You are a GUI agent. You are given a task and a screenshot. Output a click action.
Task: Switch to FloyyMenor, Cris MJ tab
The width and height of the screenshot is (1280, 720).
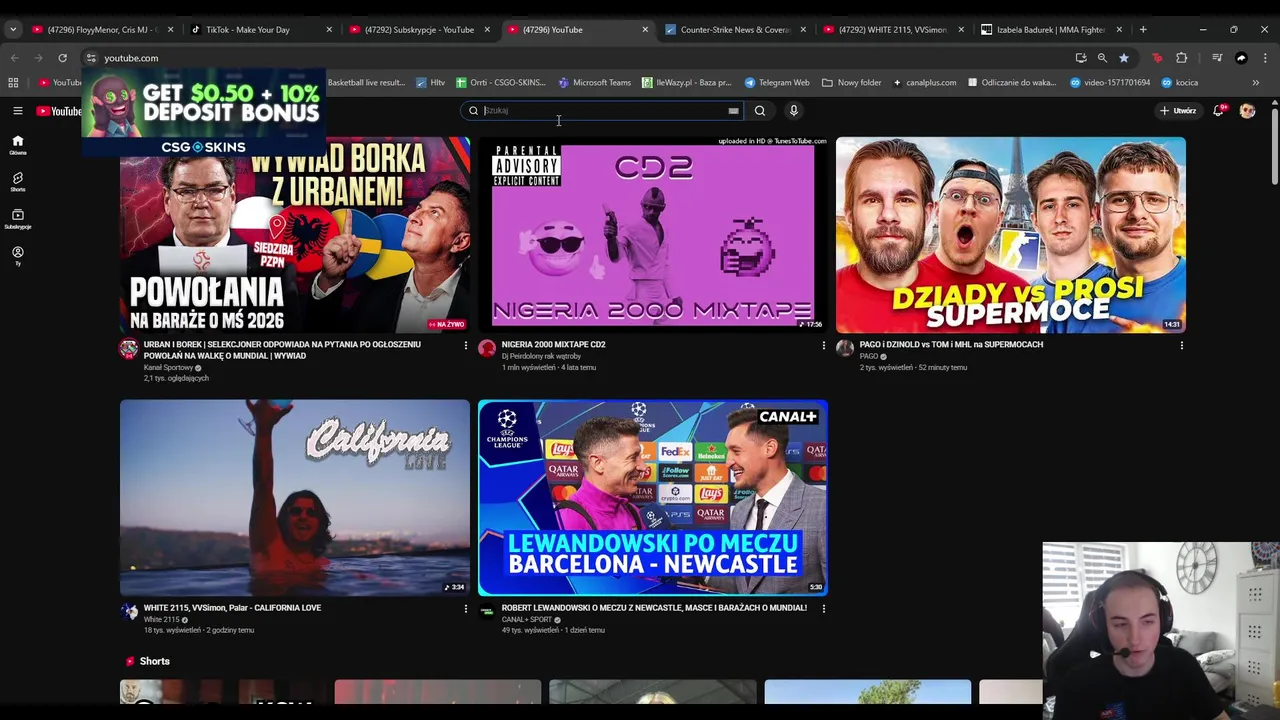coord(103,30)
